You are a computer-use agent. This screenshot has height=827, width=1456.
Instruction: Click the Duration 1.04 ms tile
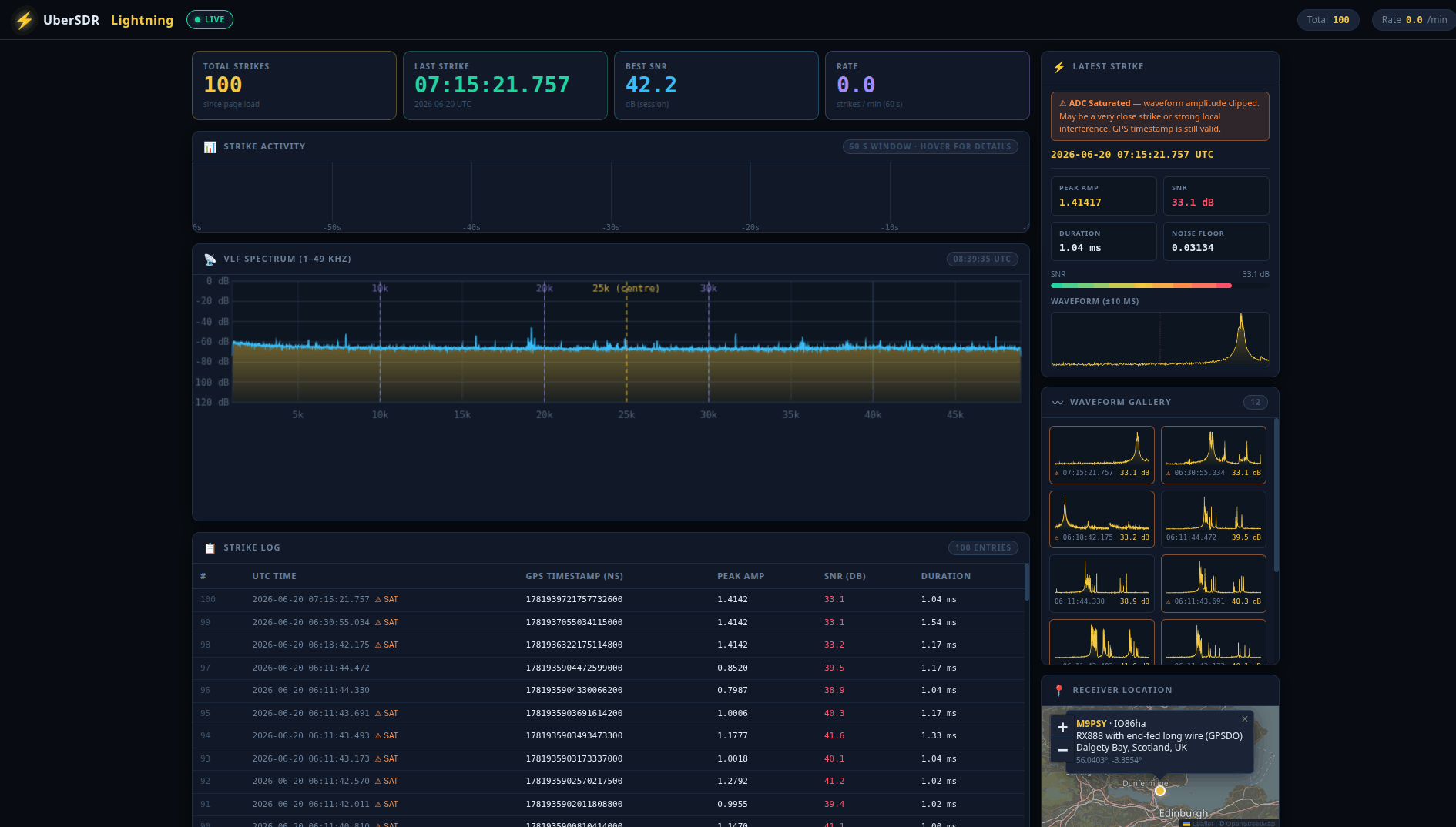tap(1103, 241)
